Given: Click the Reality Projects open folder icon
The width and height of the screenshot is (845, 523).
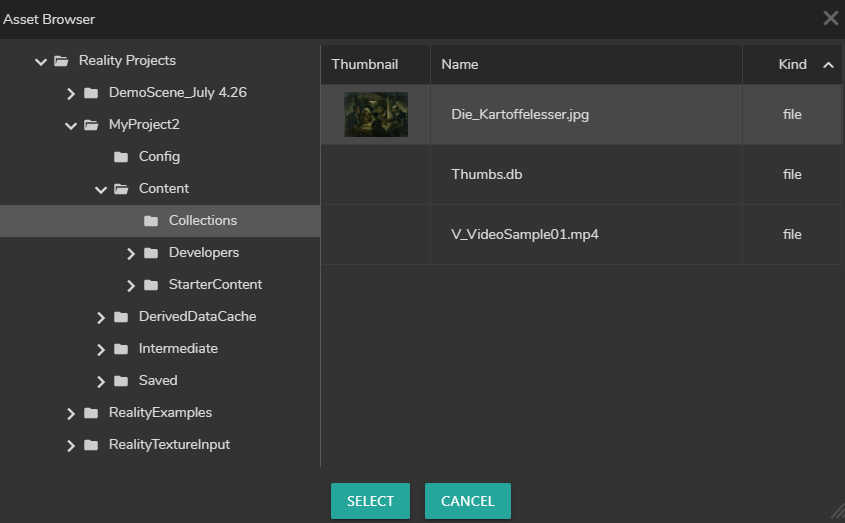Looking at the screenshot, I should coord(61,61).
